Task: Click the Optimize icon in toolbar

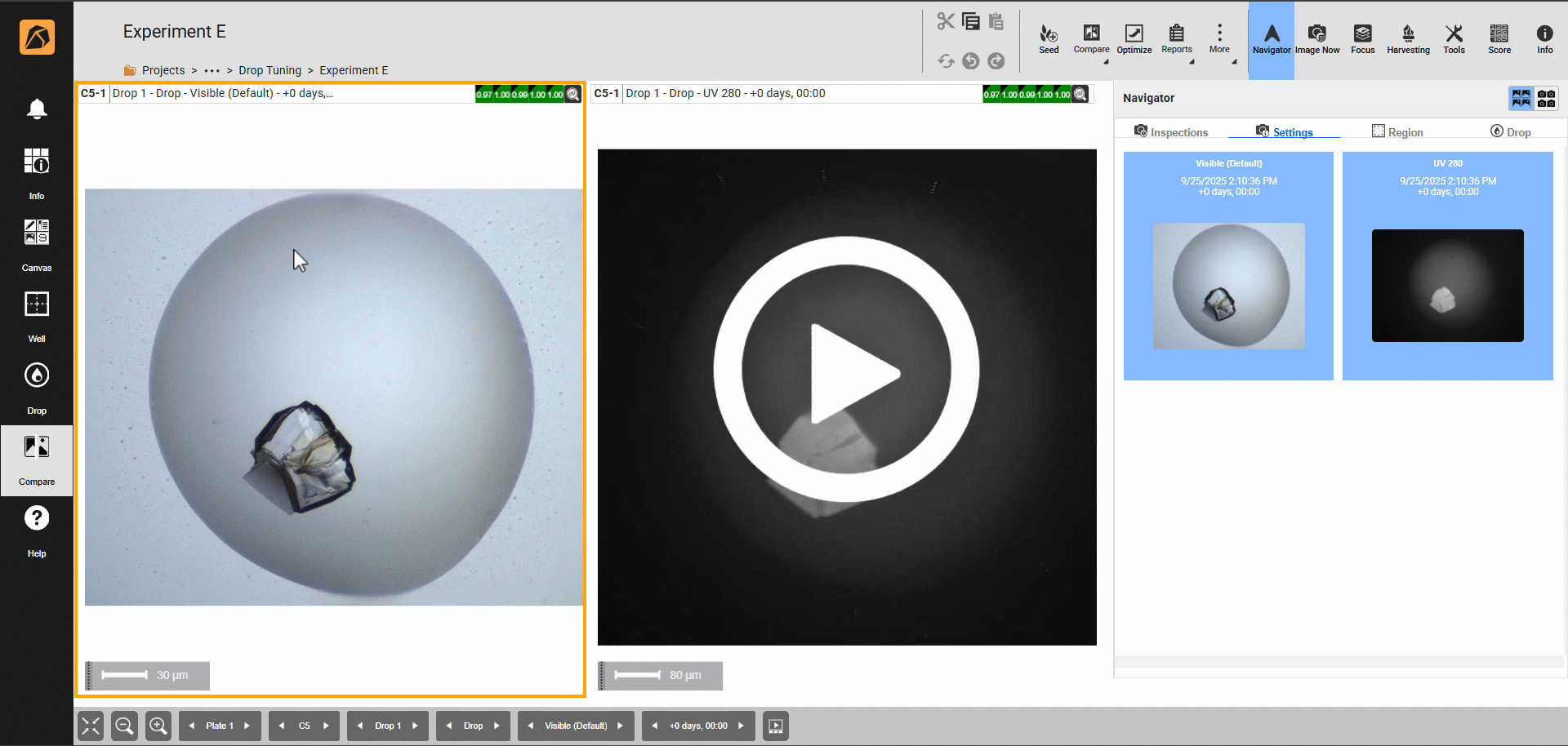Action: coord(1134,38)
